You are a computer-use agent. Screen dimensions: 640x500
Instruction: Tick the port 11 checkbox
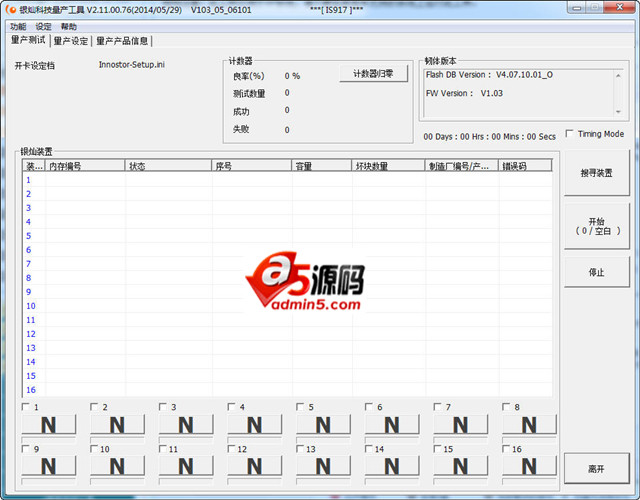(163, 449)
